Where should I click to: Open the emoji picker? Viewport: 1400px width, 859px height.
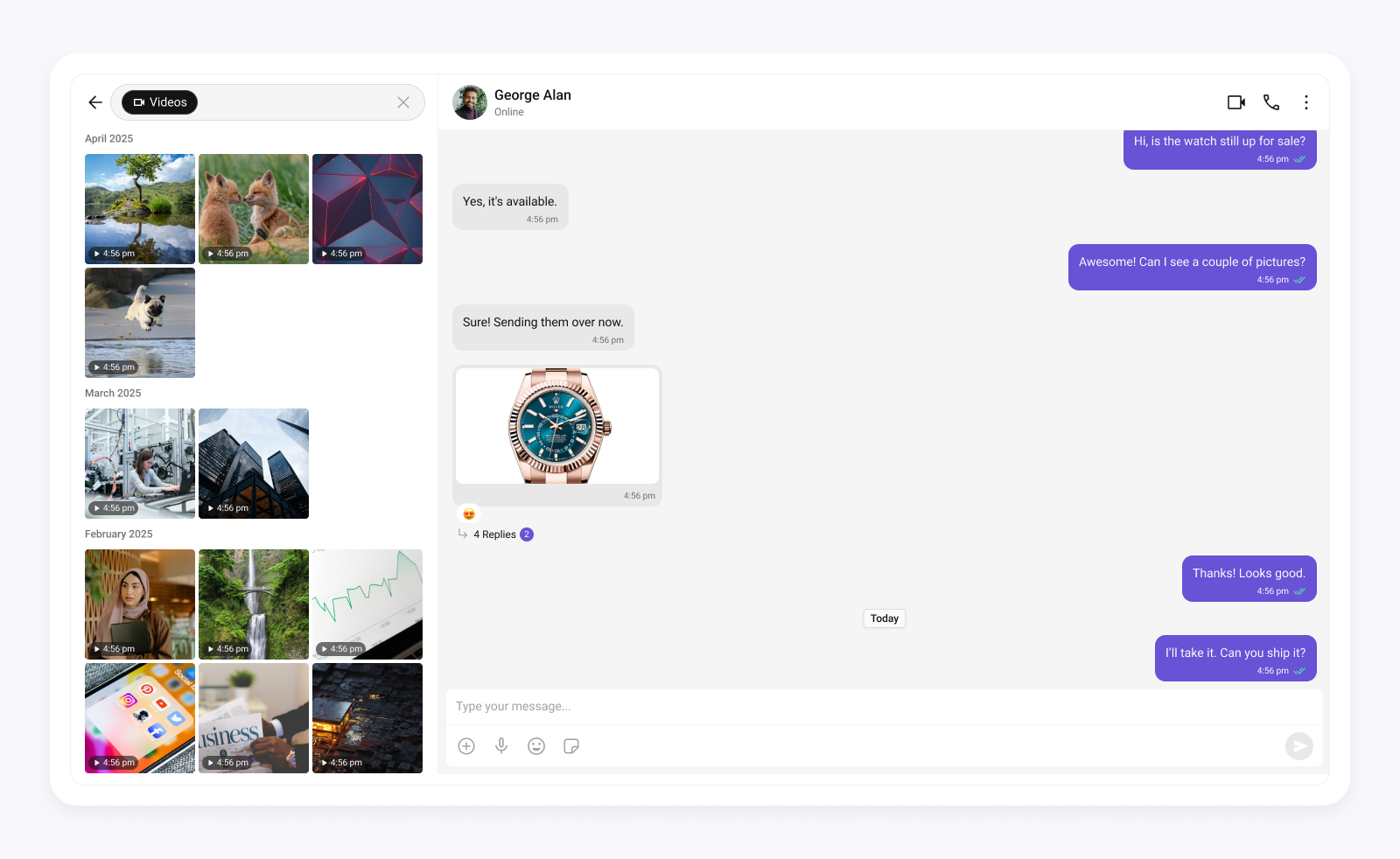(x=536, y=746)
